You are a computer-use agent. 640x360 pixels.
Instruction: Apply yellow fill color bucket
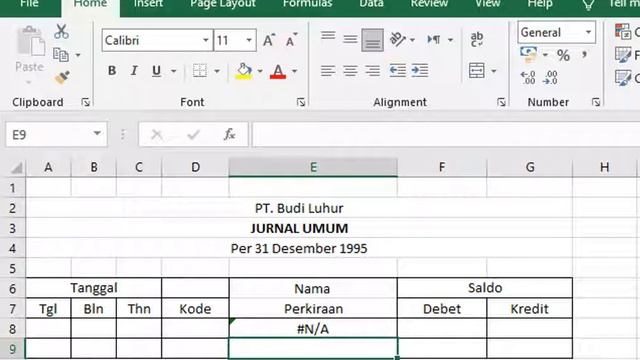coord(244,71)
